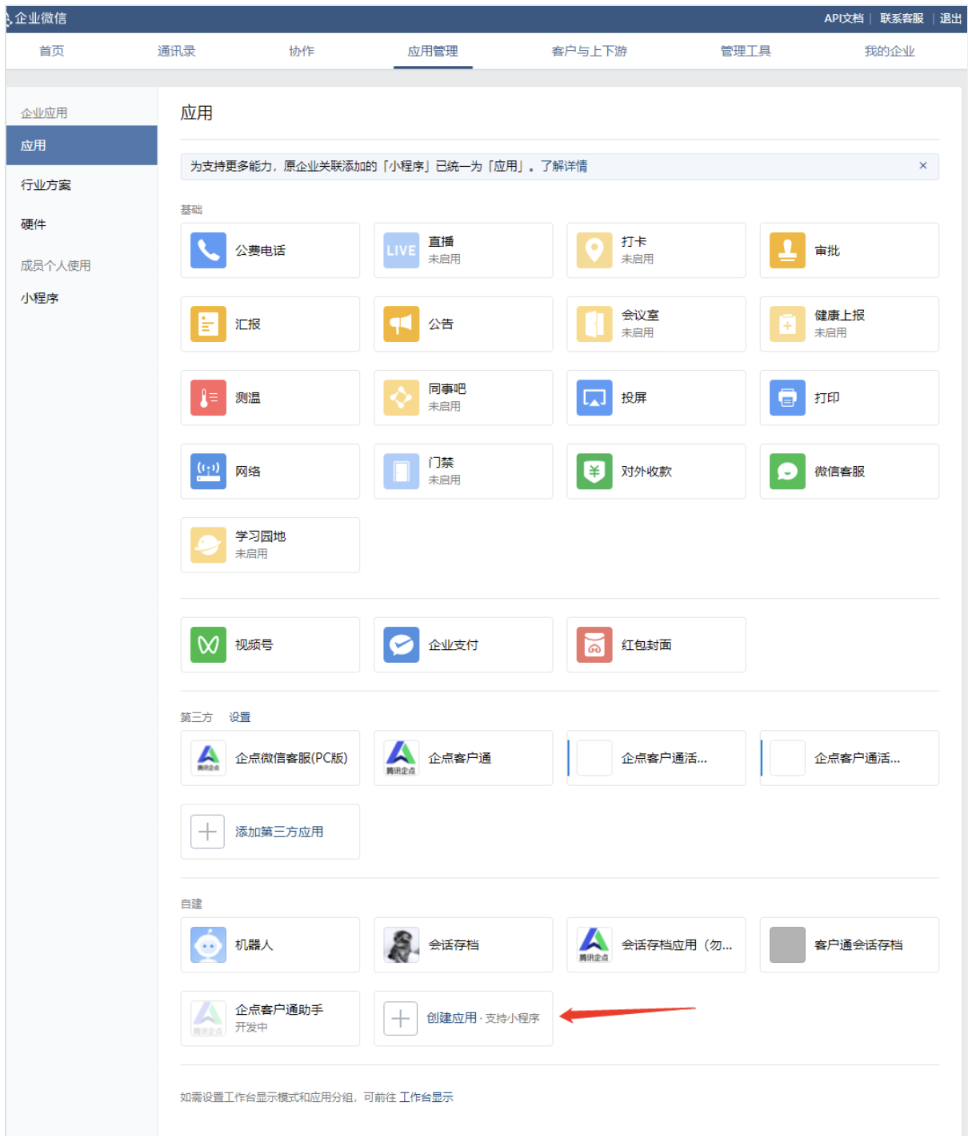
Task: Open the 审批 stamp icon
Action: point(787,251)
